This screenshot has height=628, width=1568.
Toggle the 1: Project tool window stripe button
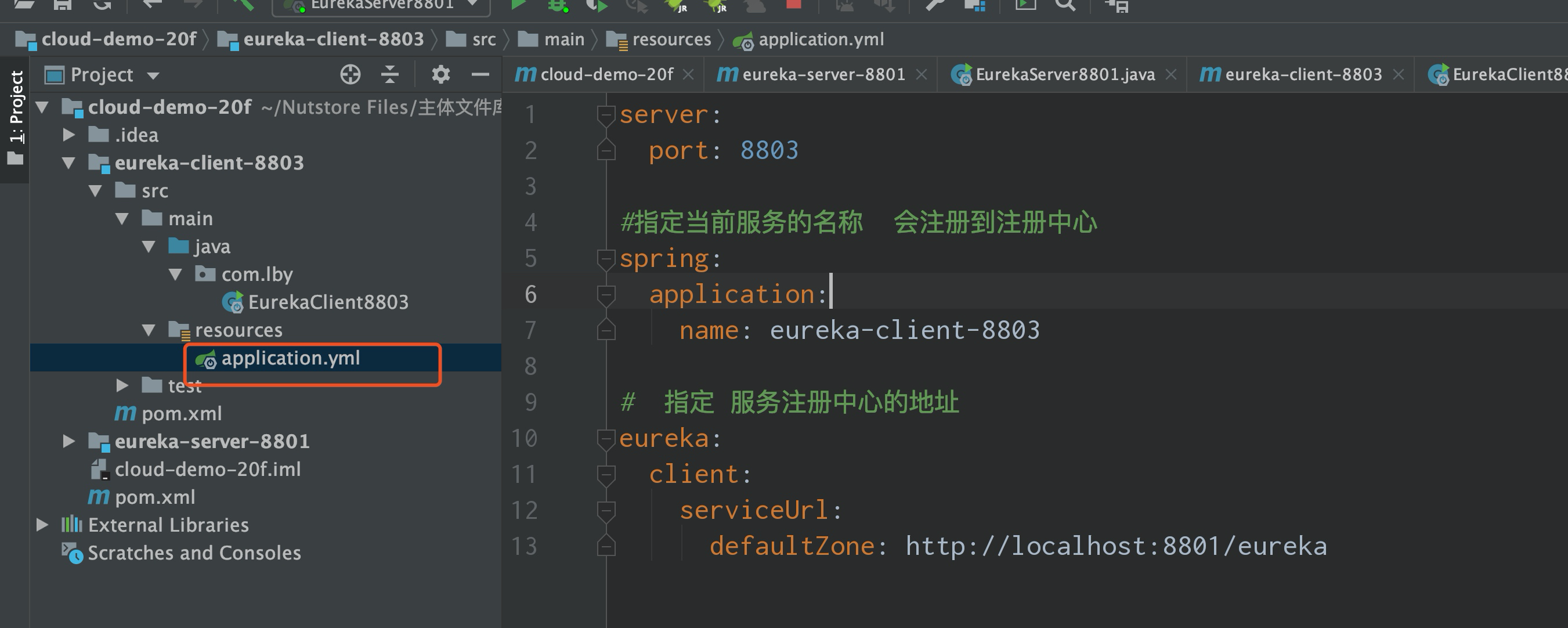tap(16, 116)
